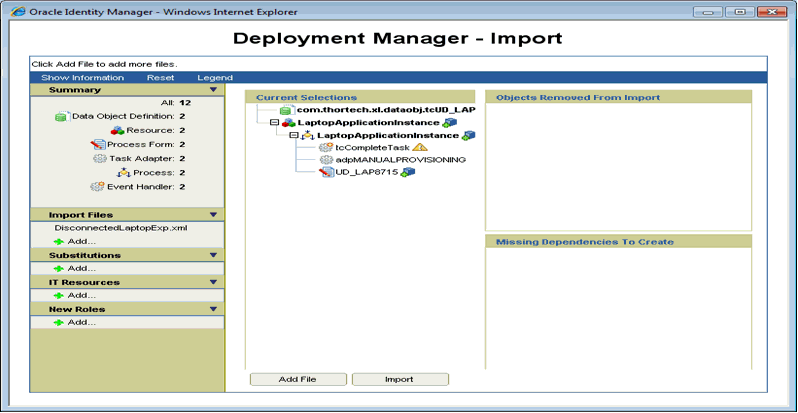Click Add... link under Substitutions

click(x=82, y=269)
